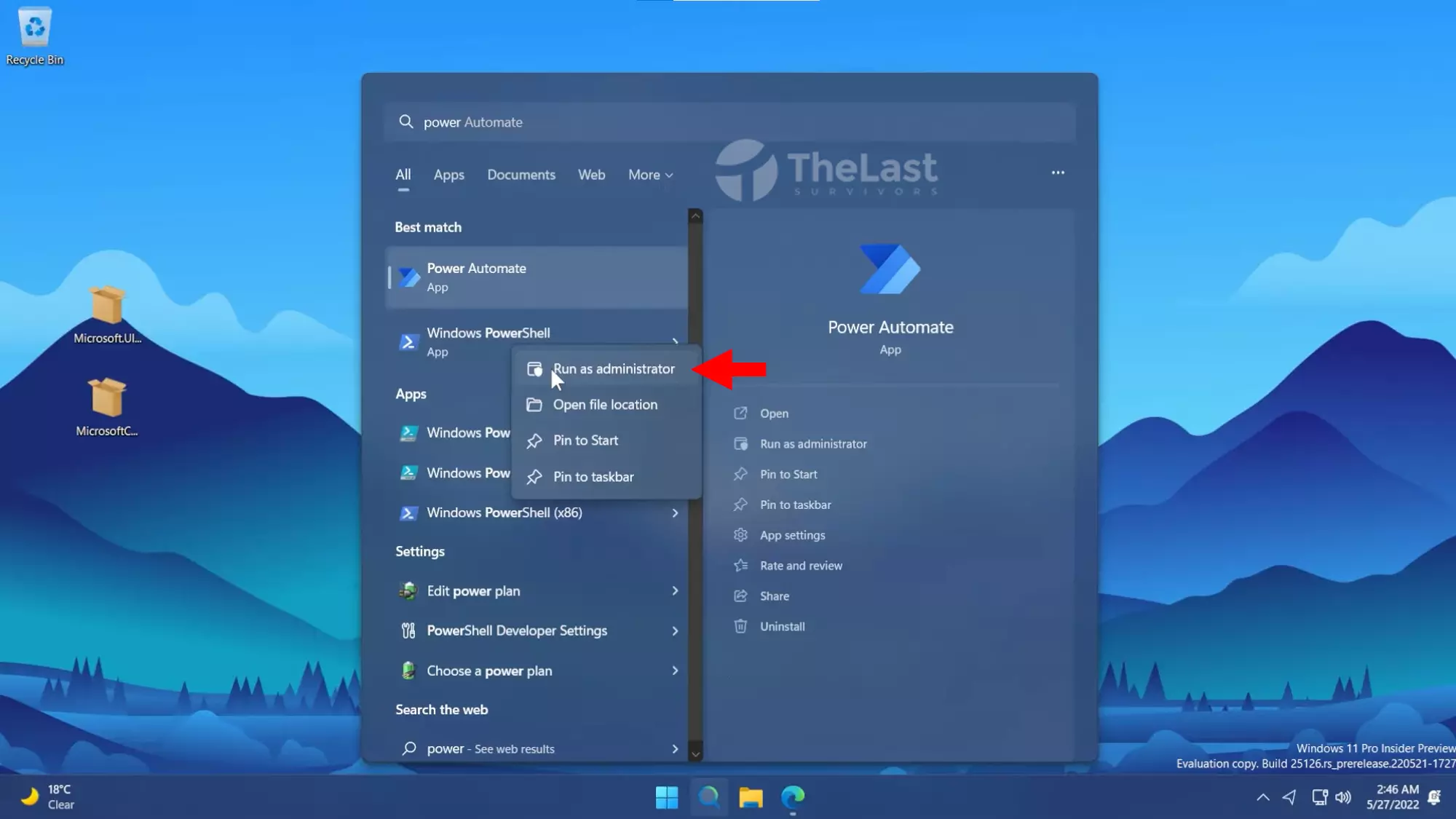
Task: Open the Recycle Bin desktop icon
Action: point(34,36)
